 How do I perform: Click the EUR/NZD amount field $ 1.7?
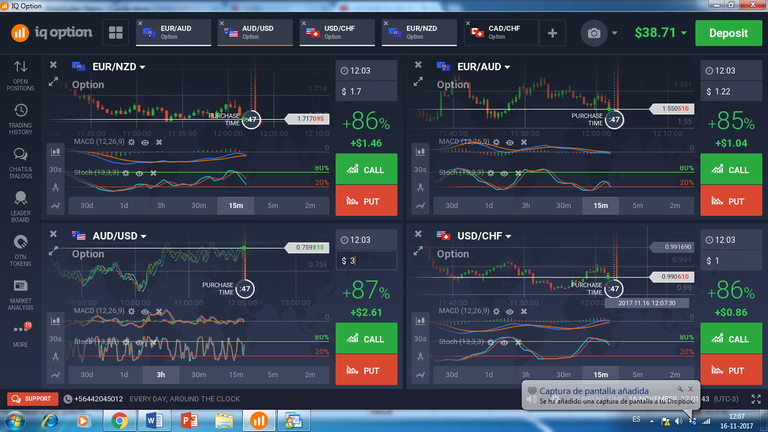coord(366,91)
